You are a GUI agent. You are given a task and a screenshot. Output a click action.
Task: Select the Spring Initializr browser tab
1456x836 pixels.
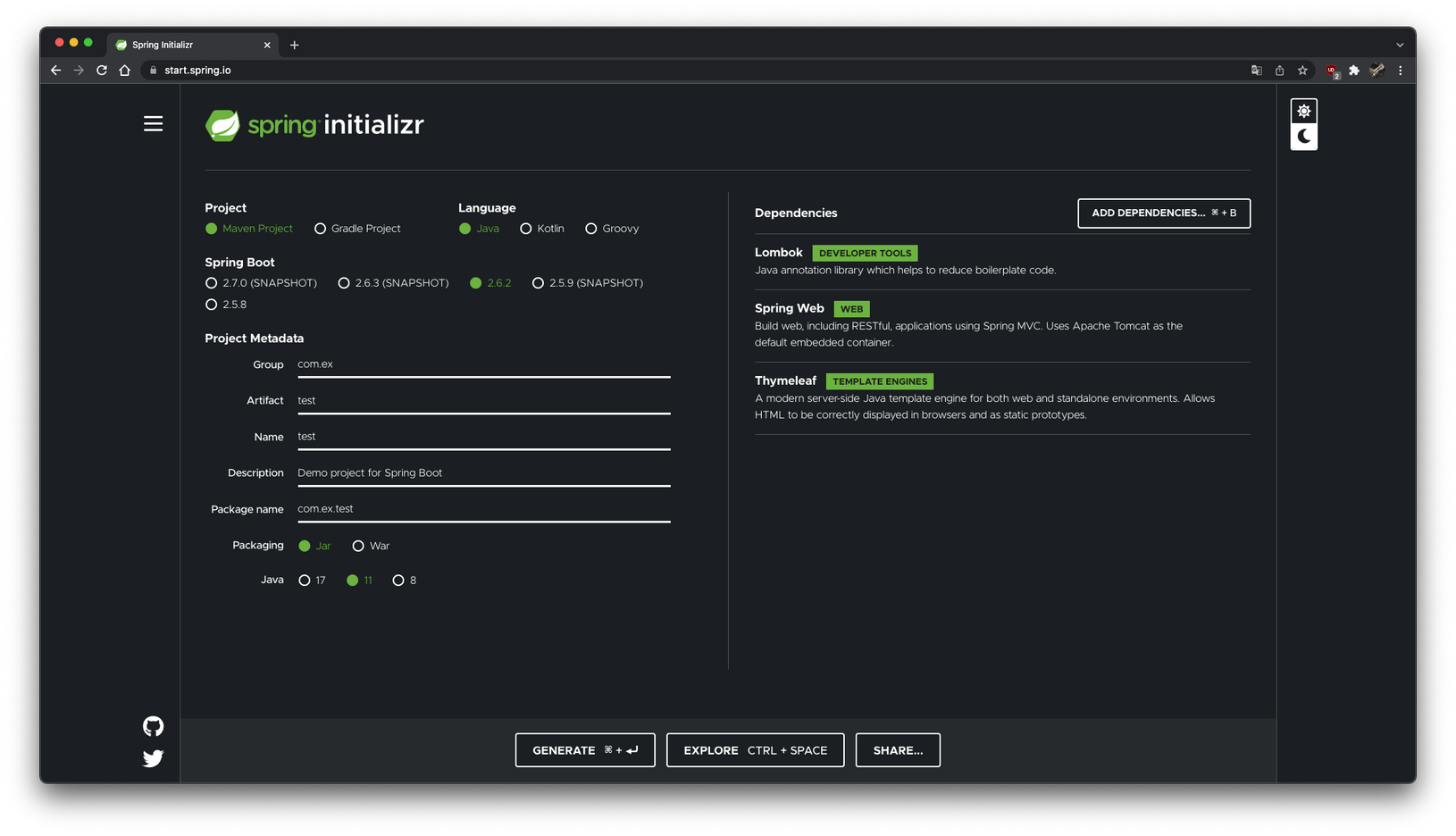[x=192, y=45]
